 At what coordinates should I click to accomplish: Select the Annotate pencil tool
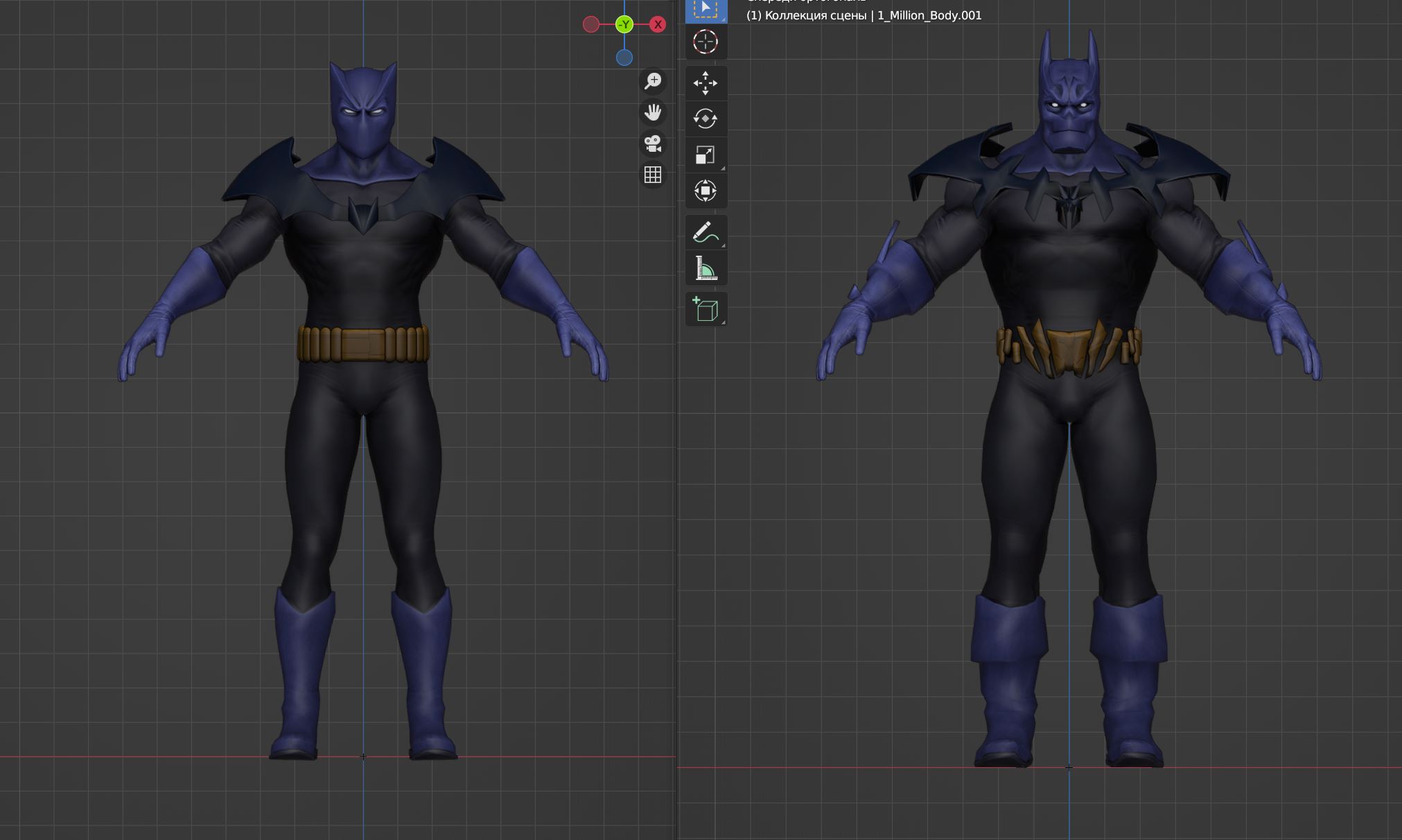(x=706, y=232)
